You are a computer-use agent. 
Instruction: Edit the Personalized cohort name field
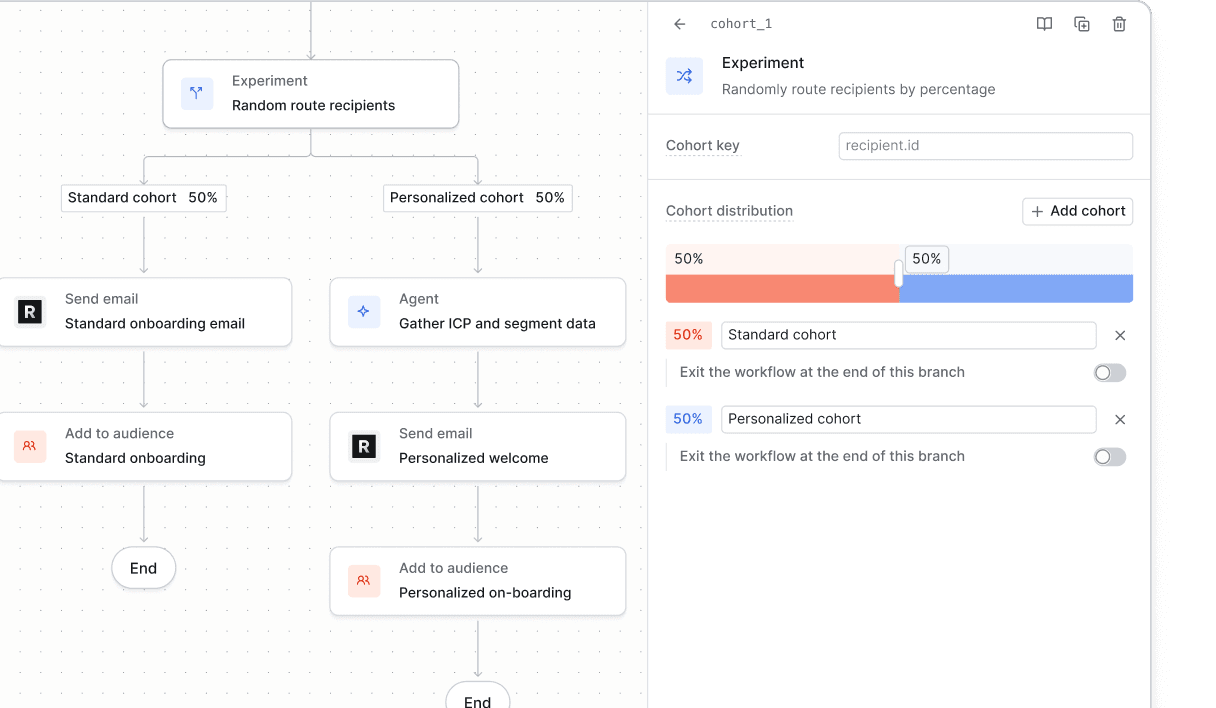tap(908, 419)
